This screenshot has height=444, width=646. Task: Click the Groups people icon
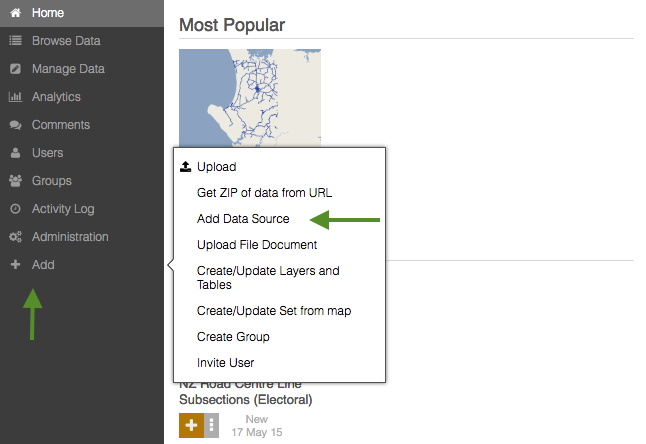coord(15,181)
